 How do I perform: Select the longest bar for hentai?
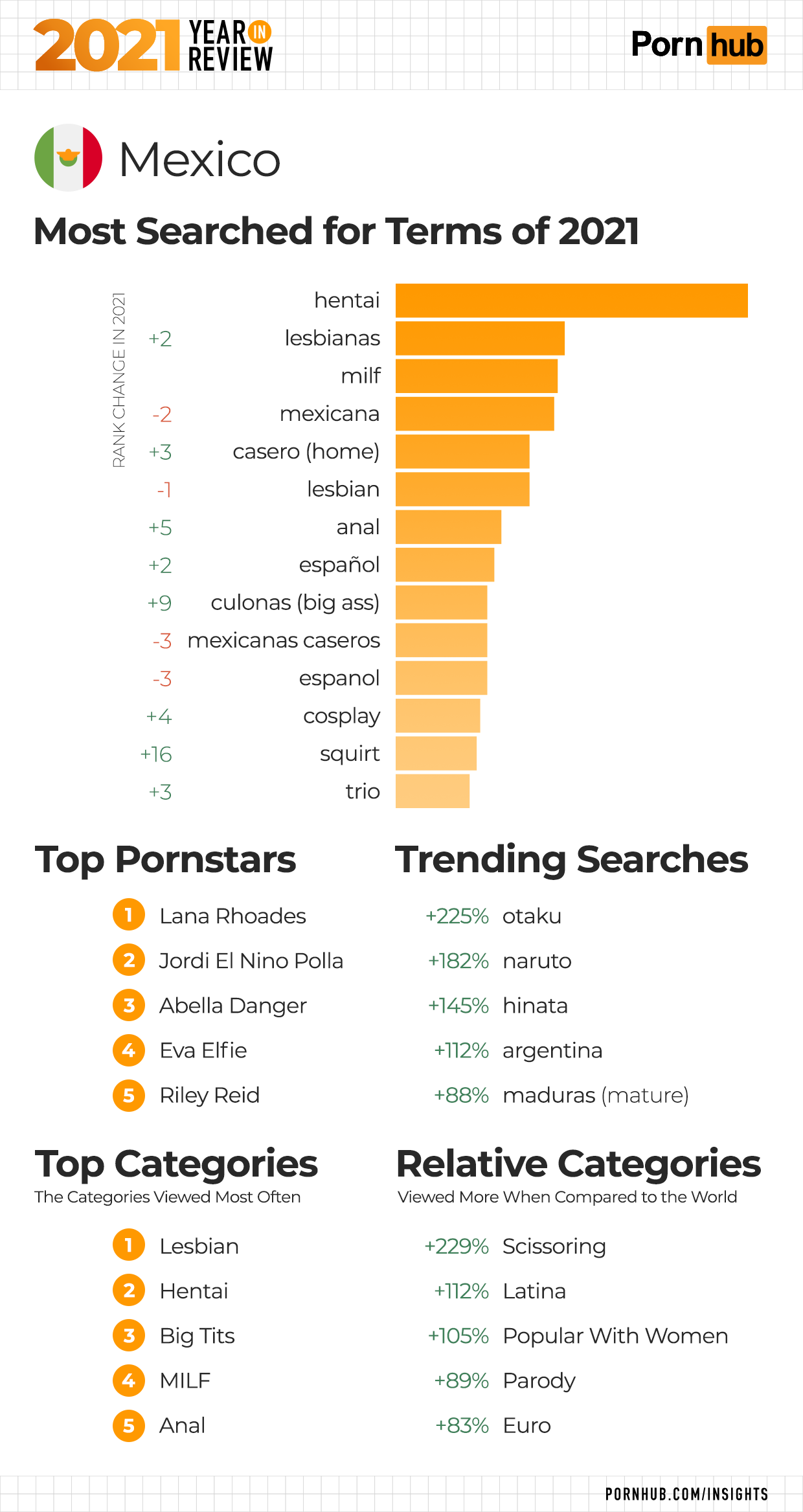[571, 300]
